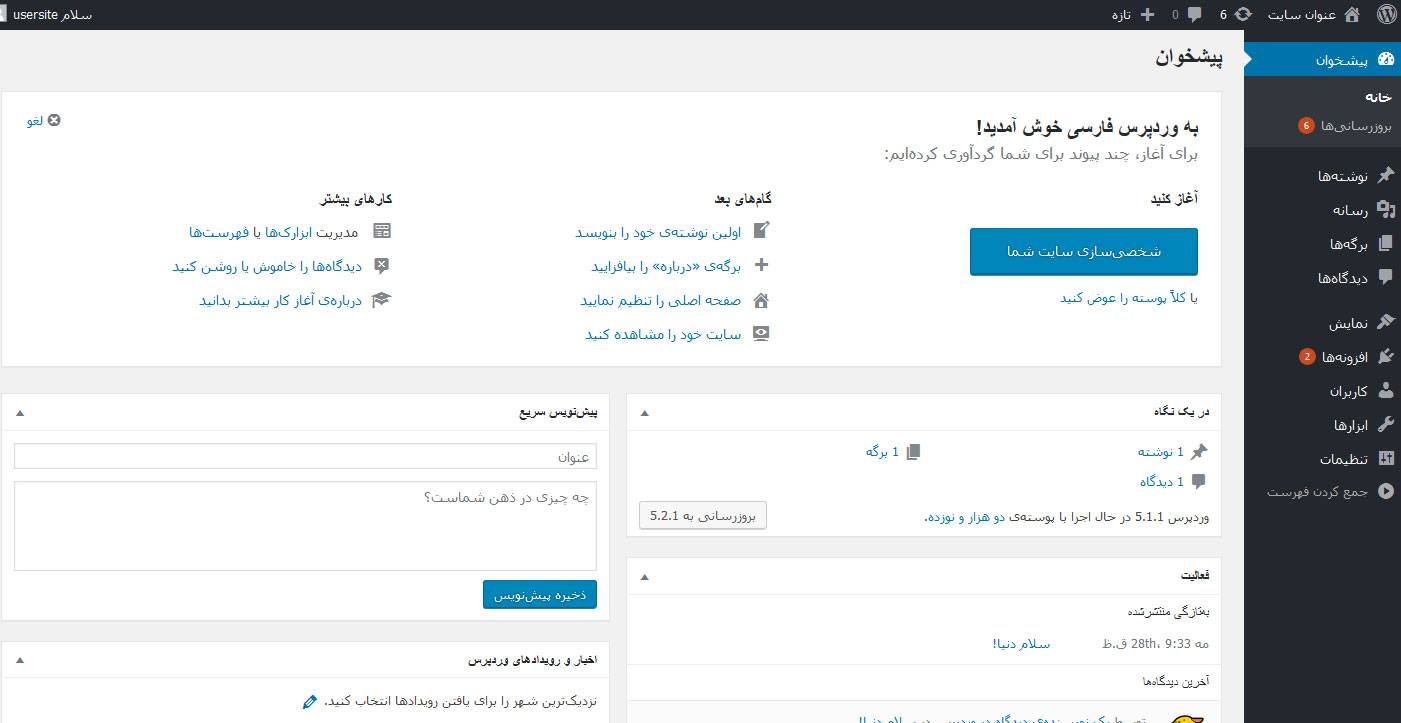Collapse the اخبار و رویدادهای وردپرس widget

(x=20, y=661)
